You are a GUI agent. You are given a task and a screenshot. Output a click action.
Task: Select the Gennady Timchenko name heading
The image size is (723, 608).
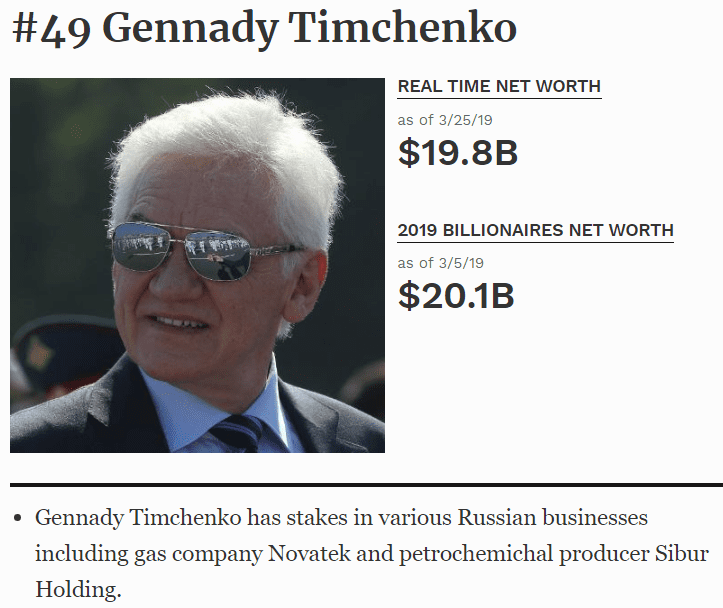[312, 29]
